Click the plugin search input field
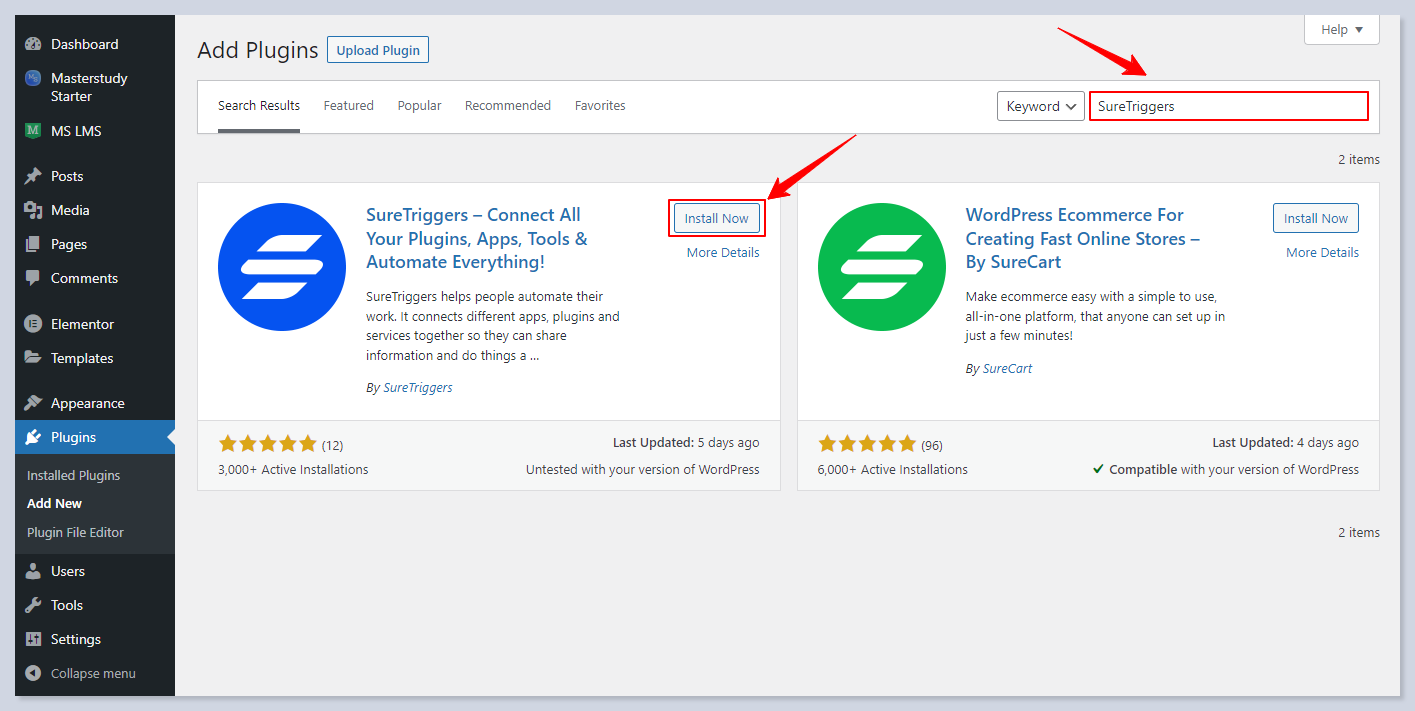1415x711 pixels. click(x=1228, y=106)
